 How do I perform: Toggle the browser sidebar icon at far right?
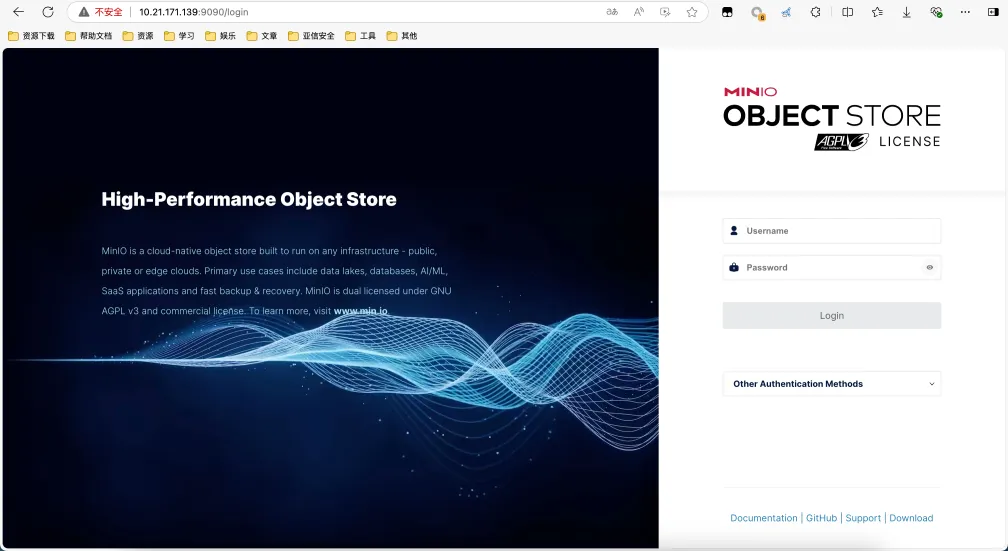coord(993,12)
